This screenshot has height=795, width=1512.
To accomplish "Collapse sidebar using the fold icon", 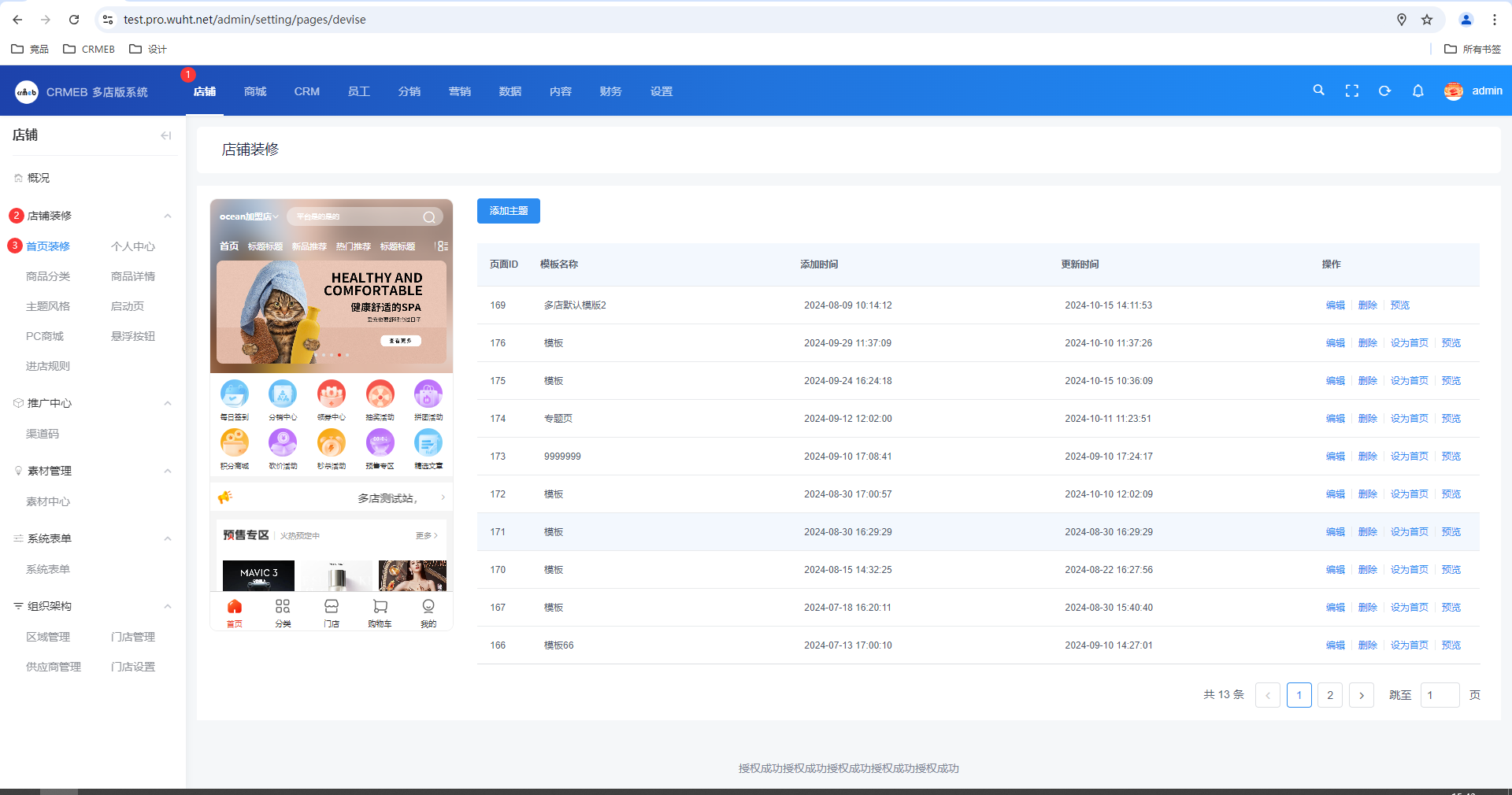I will [x=165, y=135].
